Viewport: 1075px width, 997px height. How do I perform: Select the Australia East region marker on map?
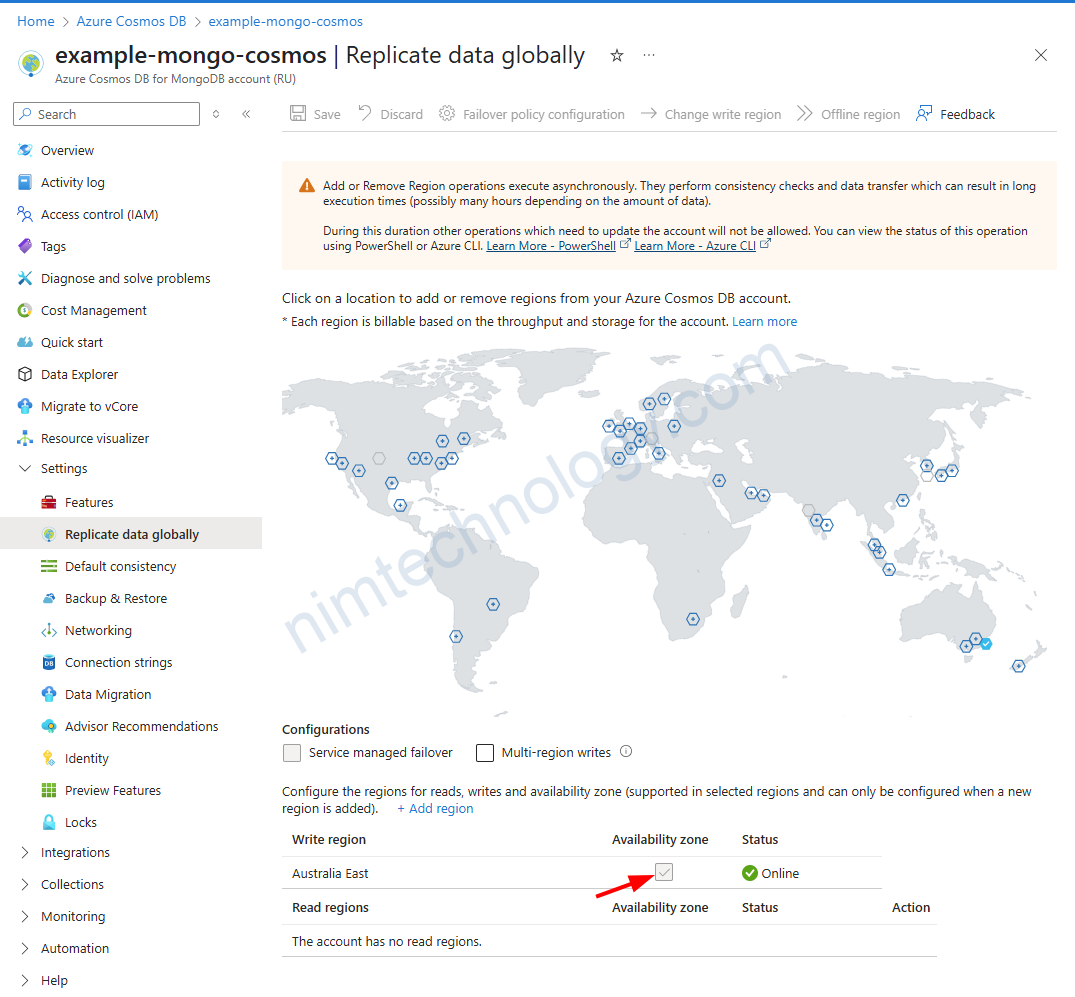tap(986, 643)
